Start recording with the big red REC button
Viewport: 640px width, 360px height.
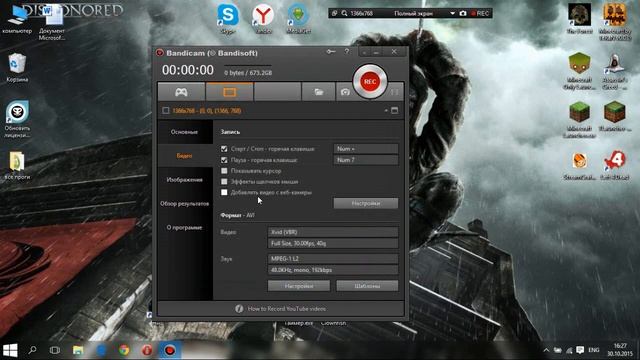[x=370, y=81]
